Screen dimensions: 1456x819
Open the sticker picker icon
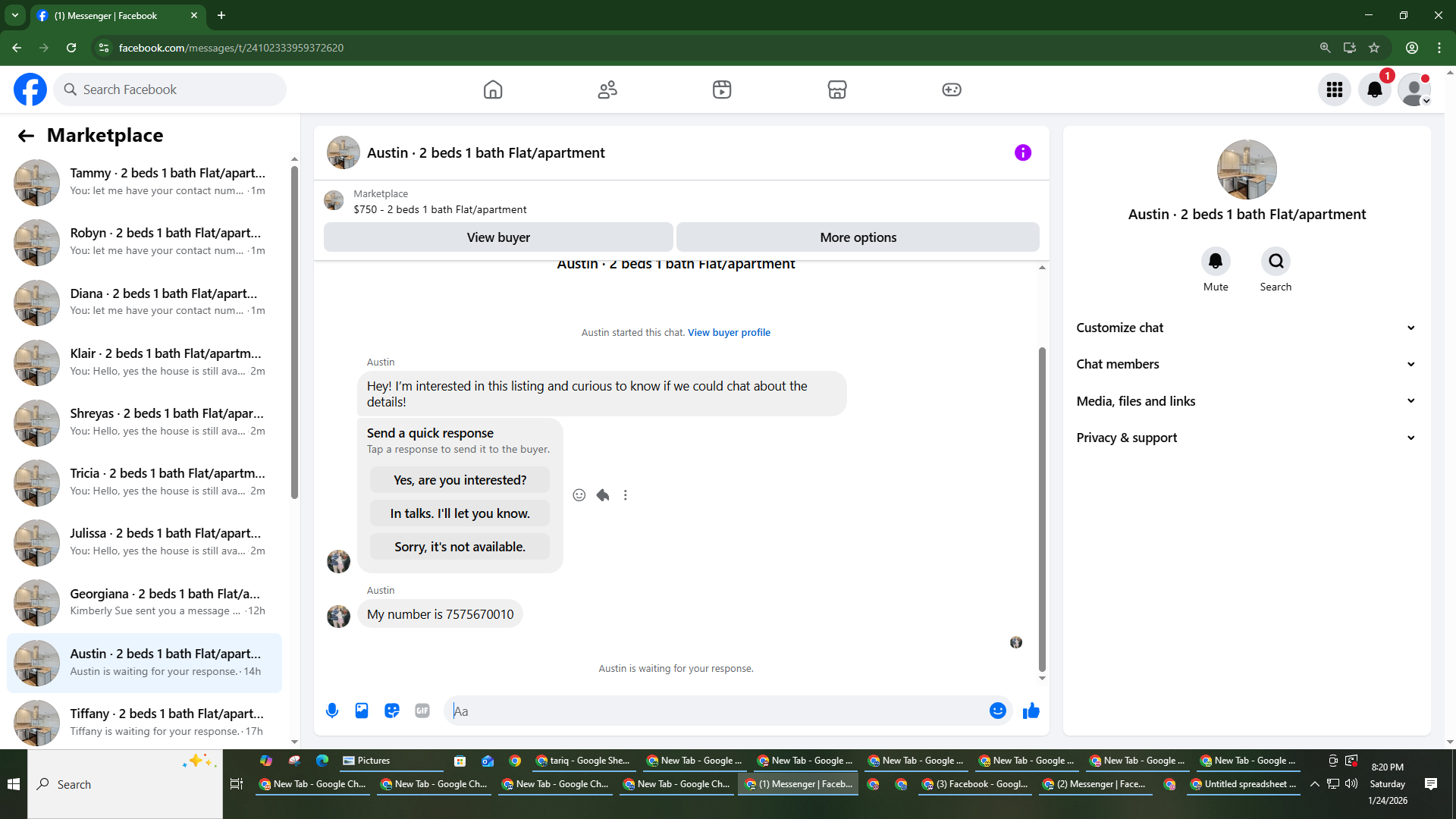coord(392,711)
